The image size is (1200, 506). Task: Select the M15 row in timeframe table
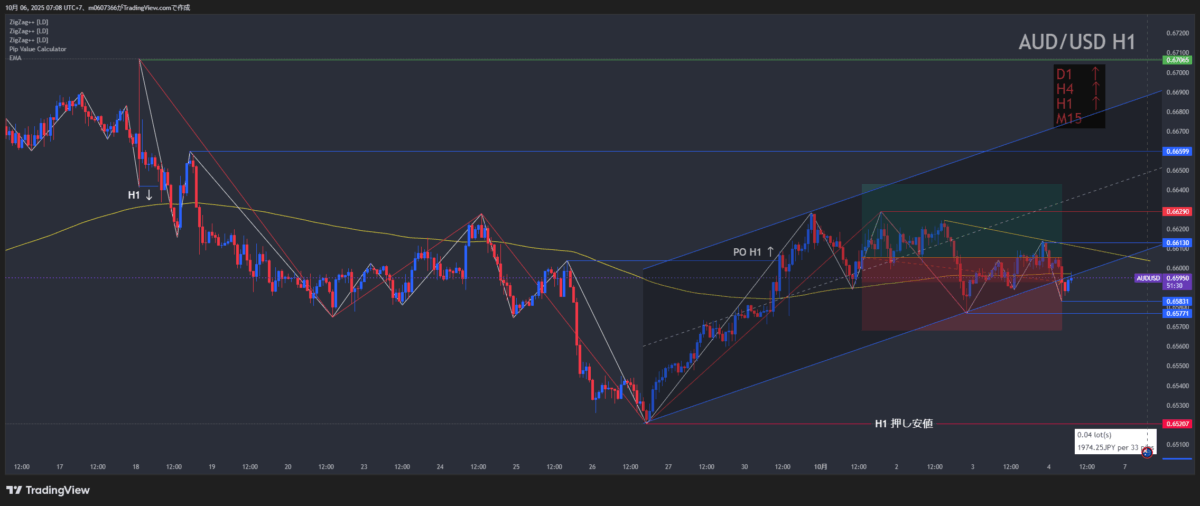(1072, 120)
